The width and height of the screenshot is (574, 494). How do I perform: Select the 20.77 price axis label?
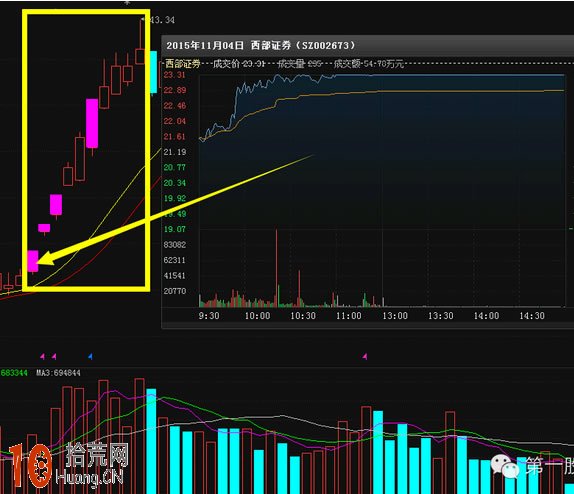click(x=175, y=167)
